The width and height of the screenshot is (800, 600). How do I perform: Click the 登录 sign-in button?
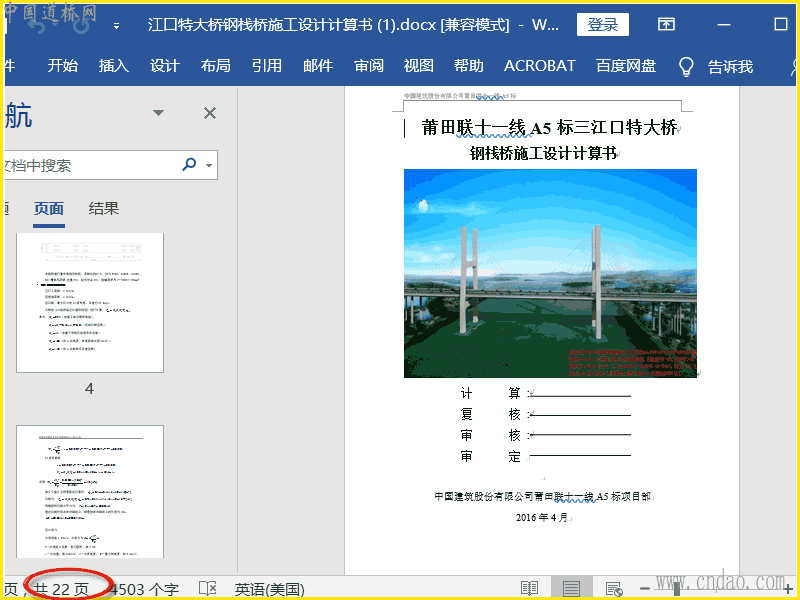coord(603,24)
